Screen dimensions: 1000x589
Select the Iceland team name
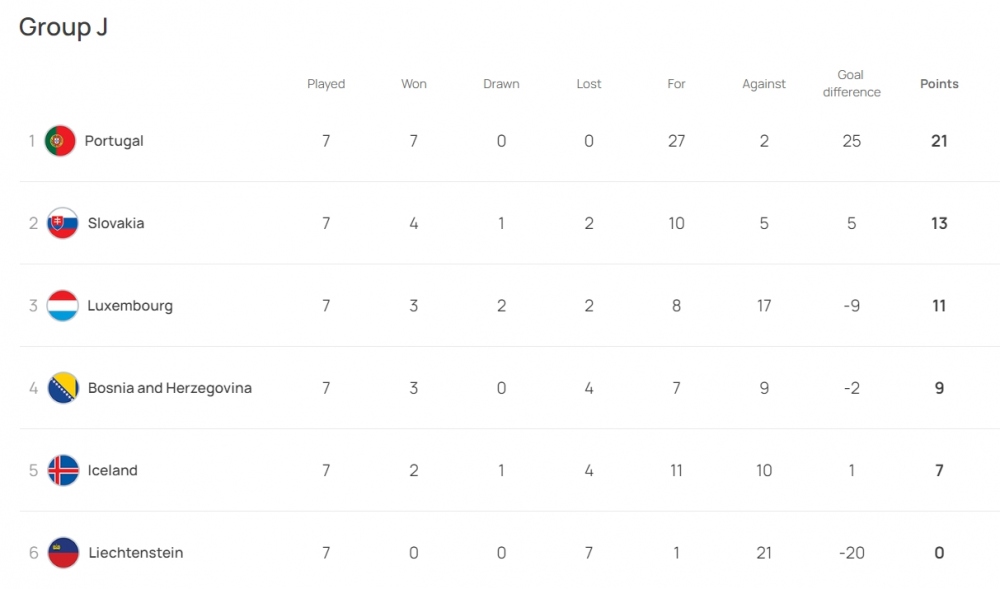click(113, 470)
